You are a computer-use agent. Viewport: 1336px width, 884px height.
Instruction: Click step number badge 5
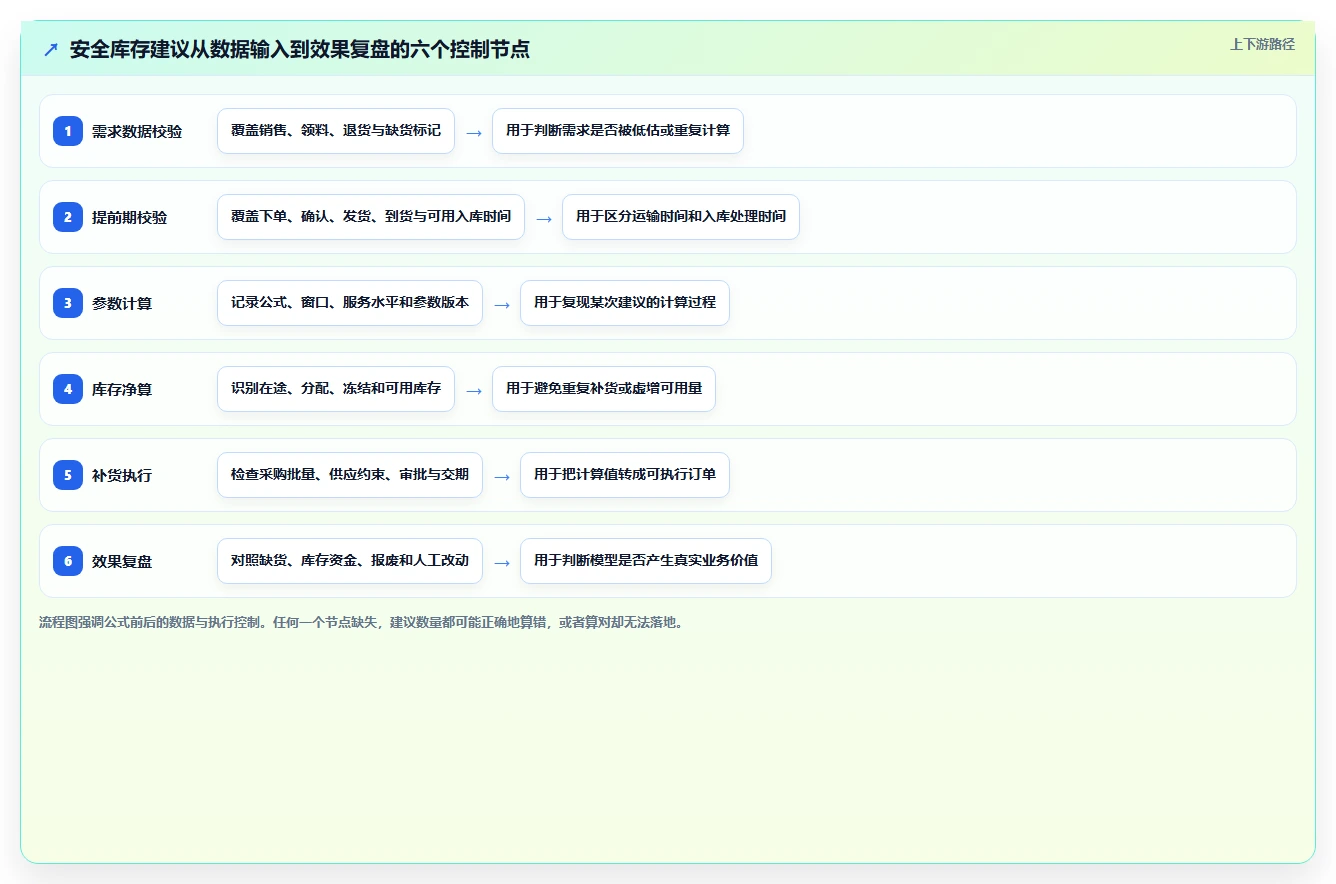68,475
